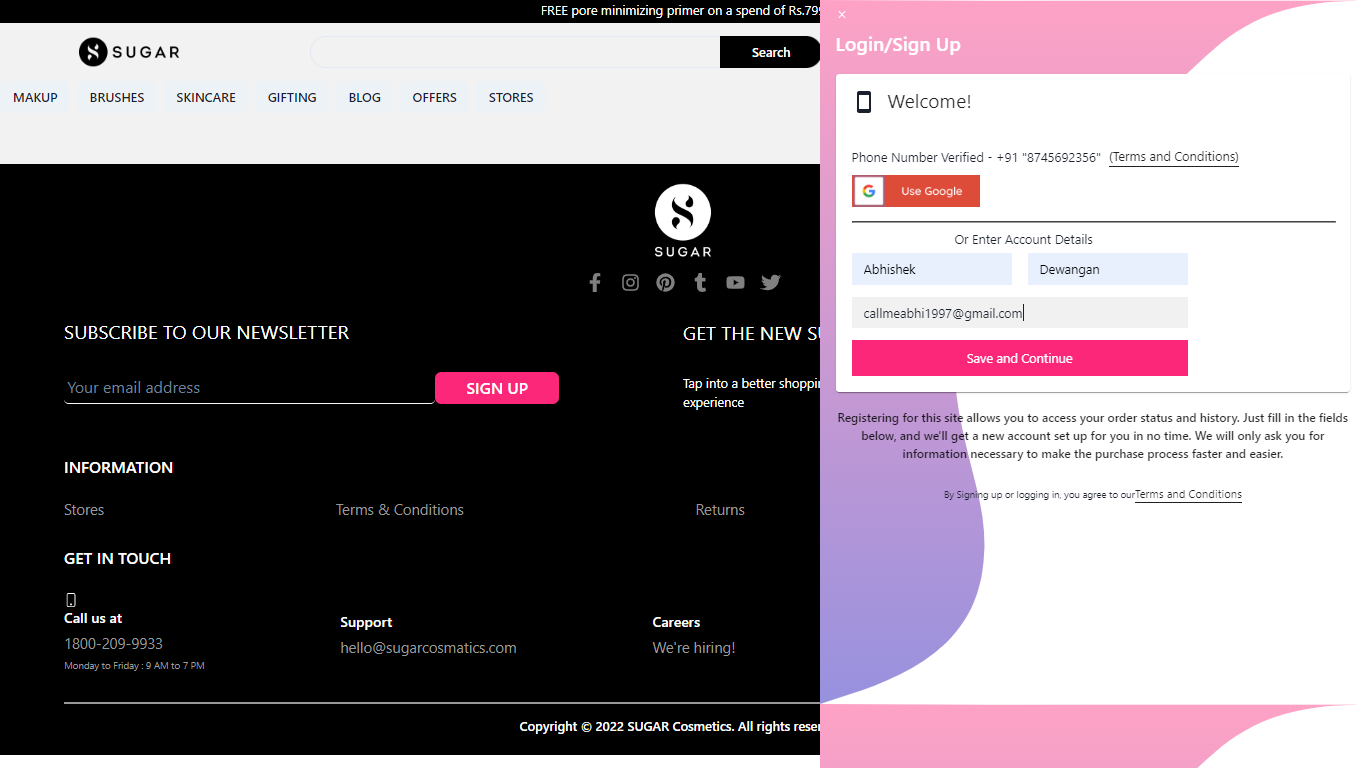Viewport: 1366px width, 768px height.
Task: Click the copyright 2022 SUGAR Cosmetics text
Action: pyautogui.click(x=670, y=727)
